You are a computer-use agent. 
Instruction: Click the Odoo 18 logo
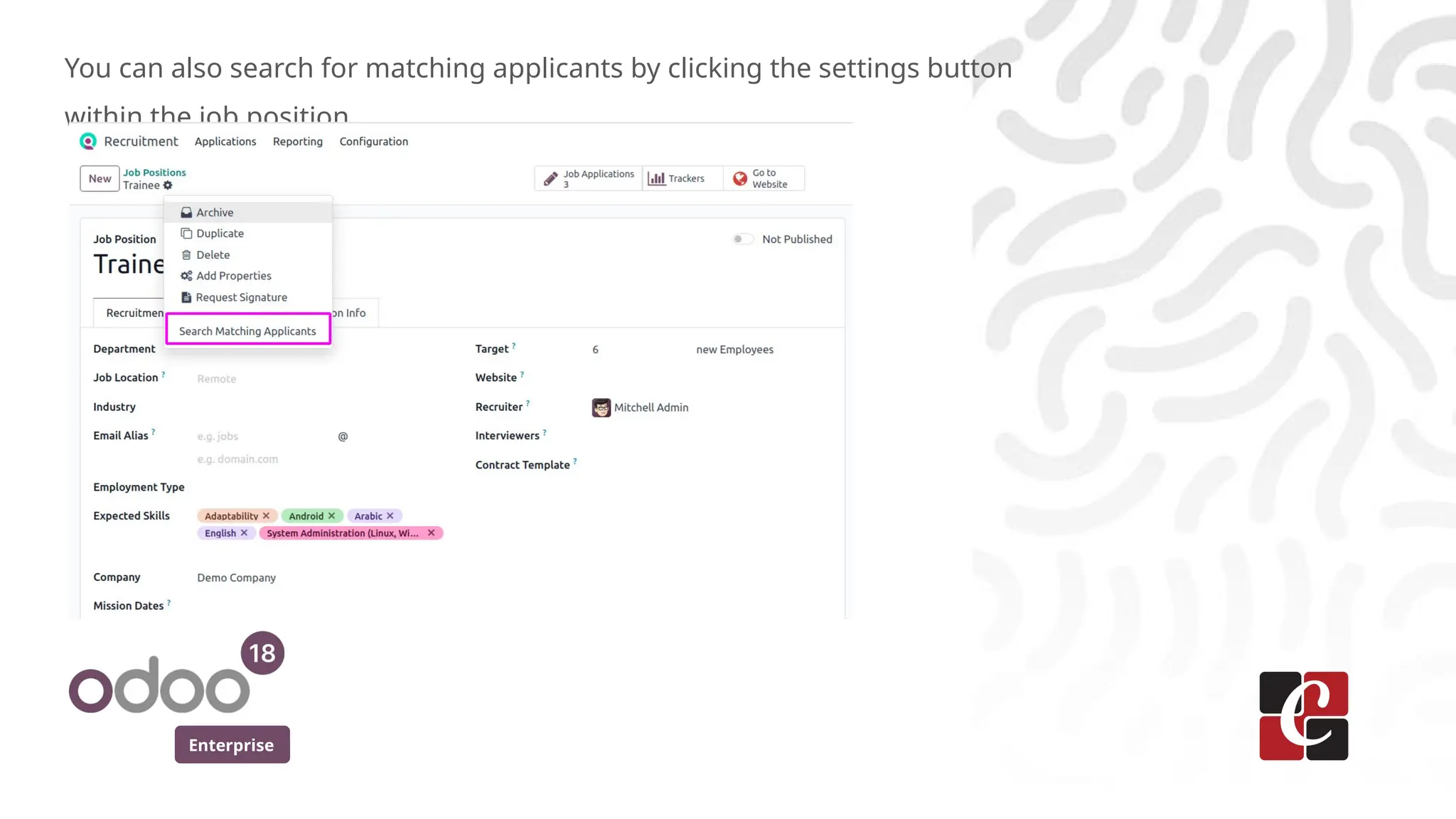tap(176, 673)
